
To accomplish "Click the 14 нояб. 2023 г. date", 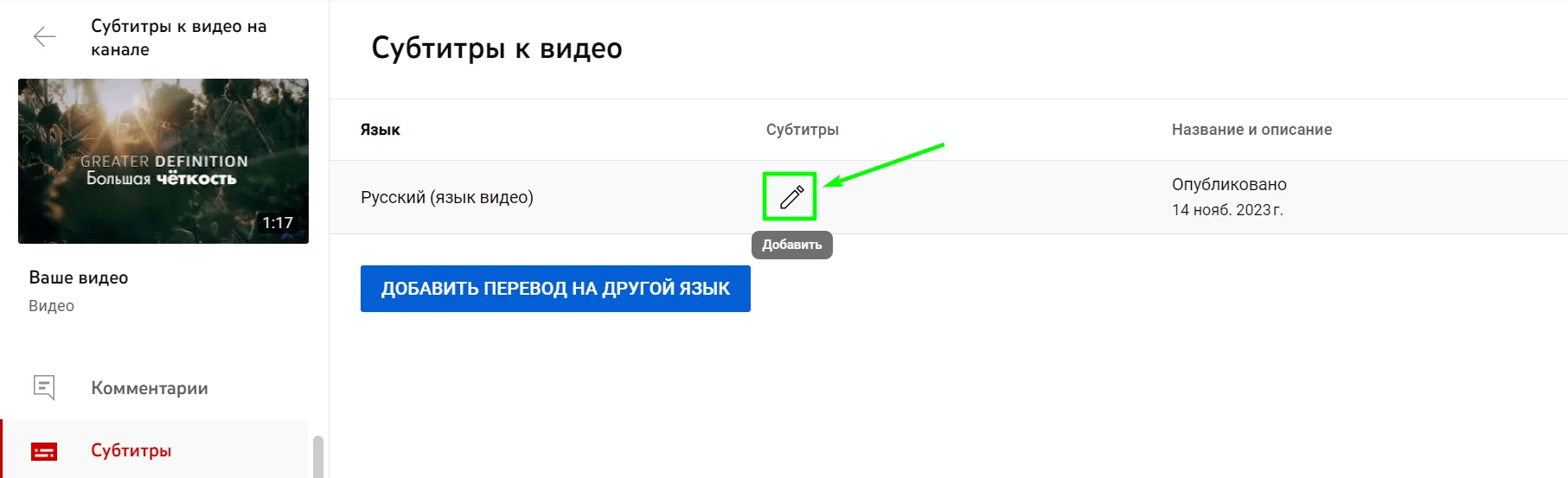I will (x=1226, y=210).
